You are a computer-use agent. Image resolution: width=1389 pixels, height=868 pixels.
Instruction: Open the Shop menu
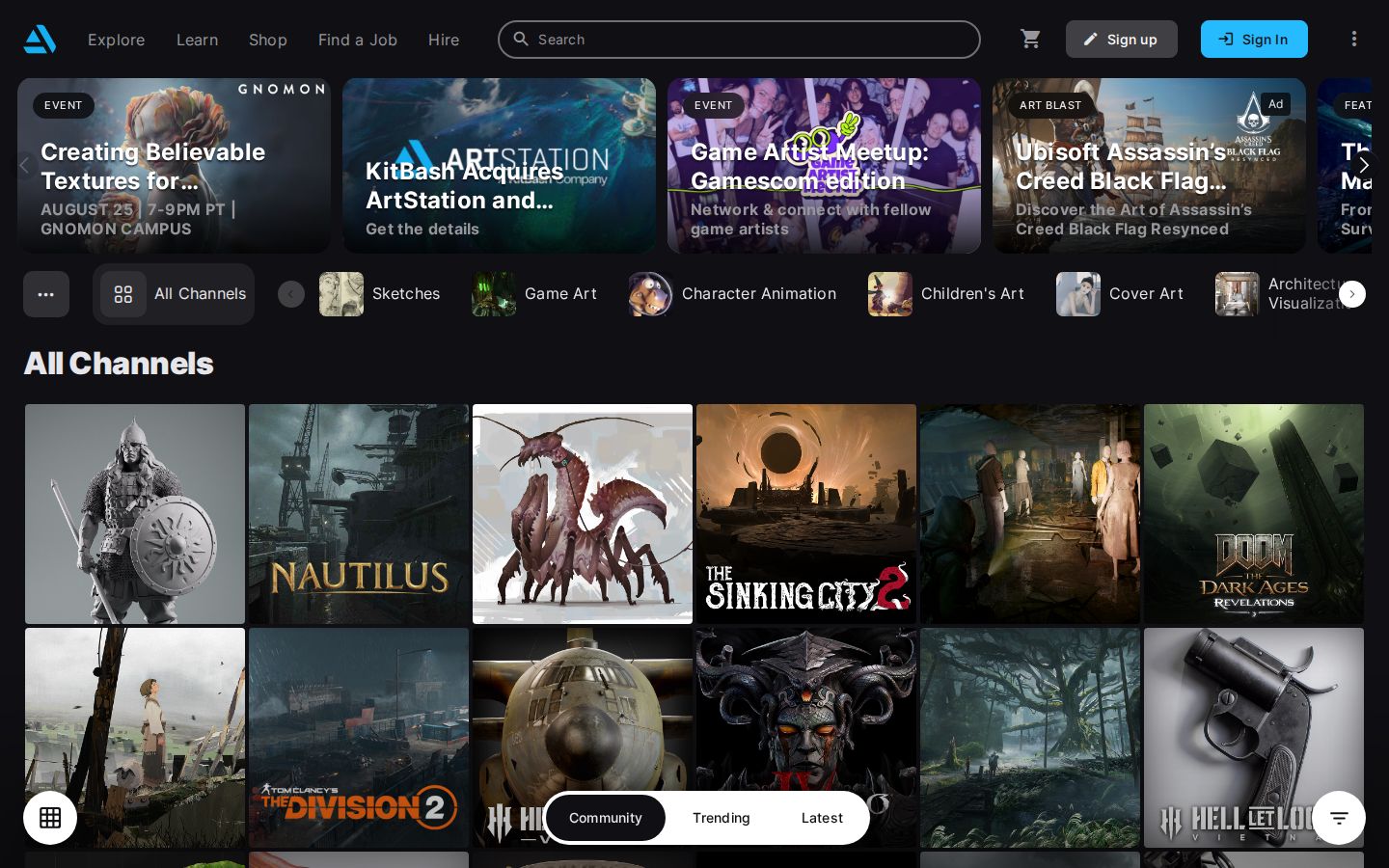[x=268, y=40]
